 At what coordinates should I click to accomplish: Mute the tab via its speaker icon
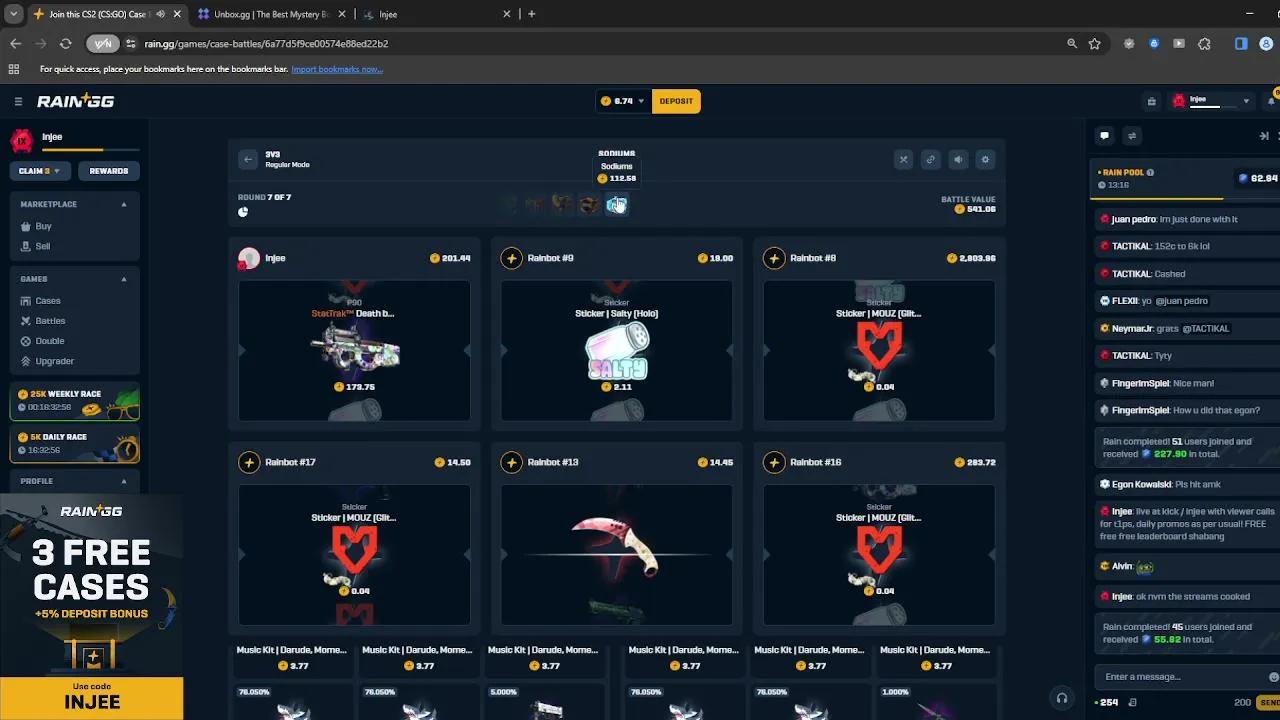point(160,14)
